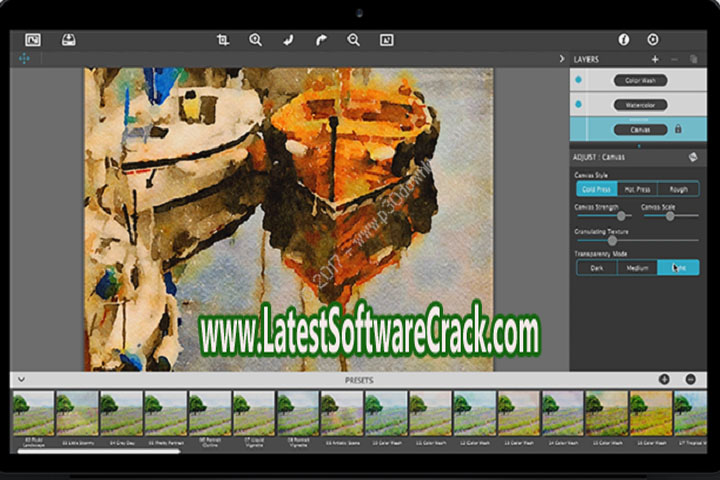720x480 pixels.
Task: Choose Rough canvas style
Action: [x=678, y=188]
